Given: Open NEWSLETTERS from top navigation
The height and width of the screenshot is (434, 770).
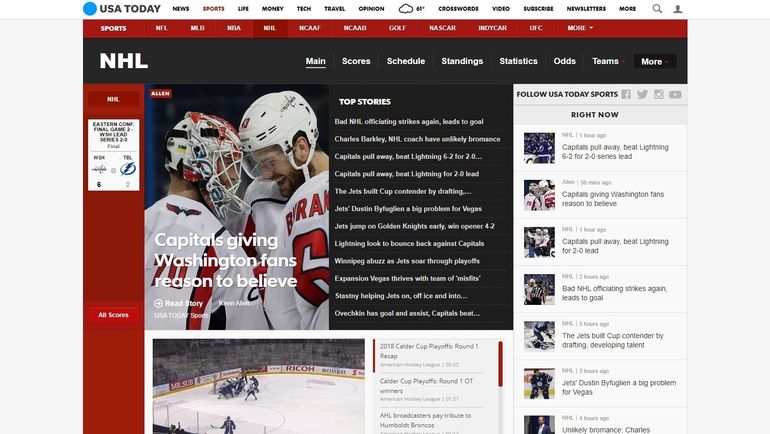Looking at the screenshot, I should click(x=586, y=9).
